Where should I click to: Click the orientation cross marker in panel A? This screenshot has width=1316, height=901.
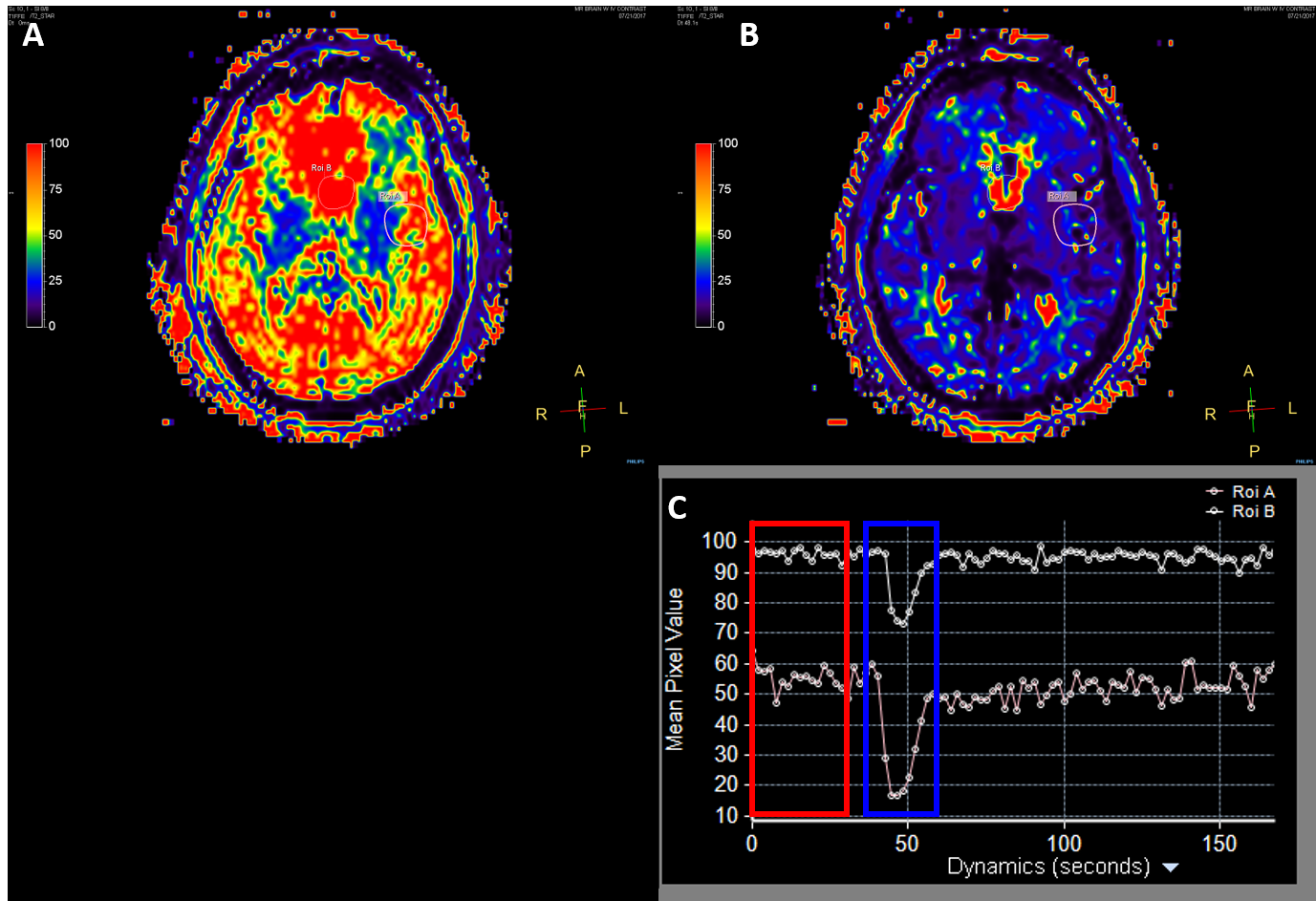[582, 409]
